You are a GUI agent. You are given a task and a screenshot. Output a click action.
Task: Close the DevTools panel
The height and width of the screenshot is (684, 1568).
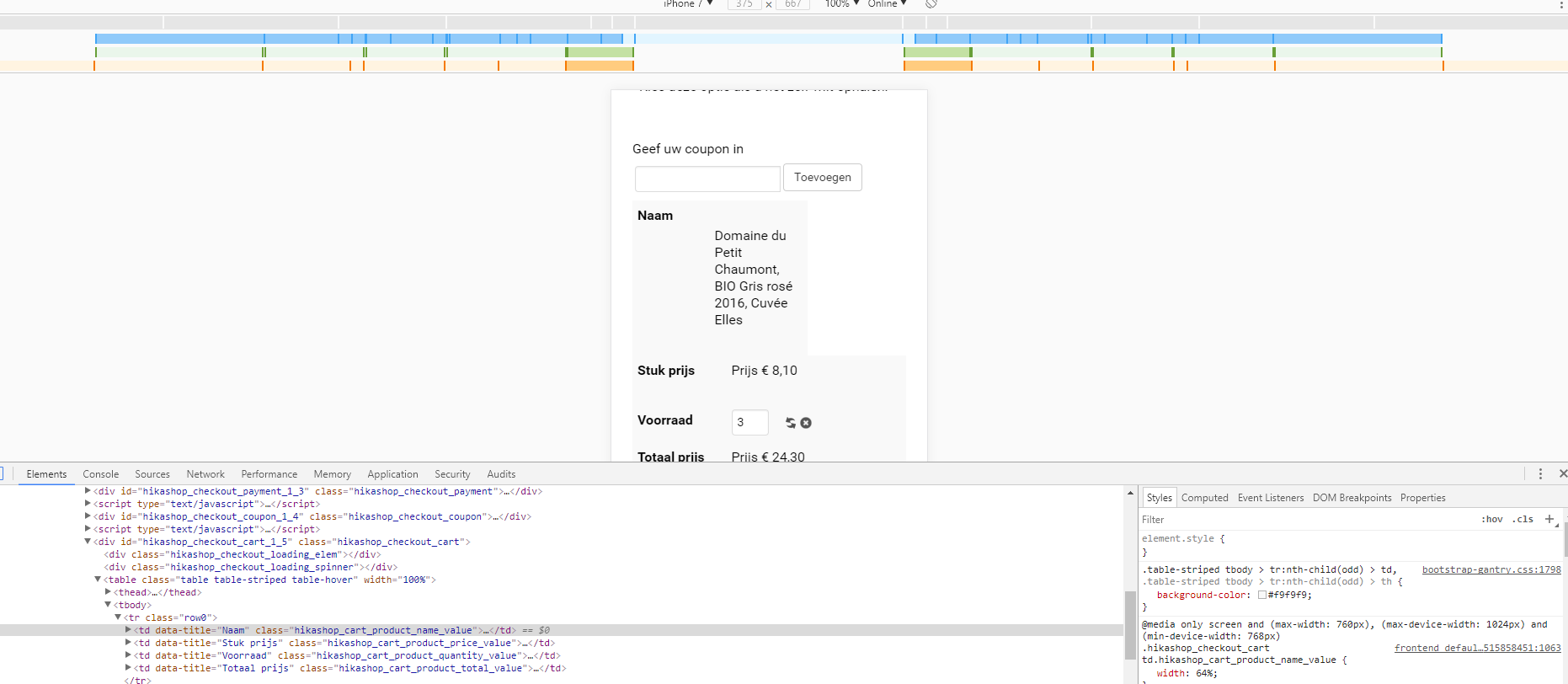tap(1562, 474)
